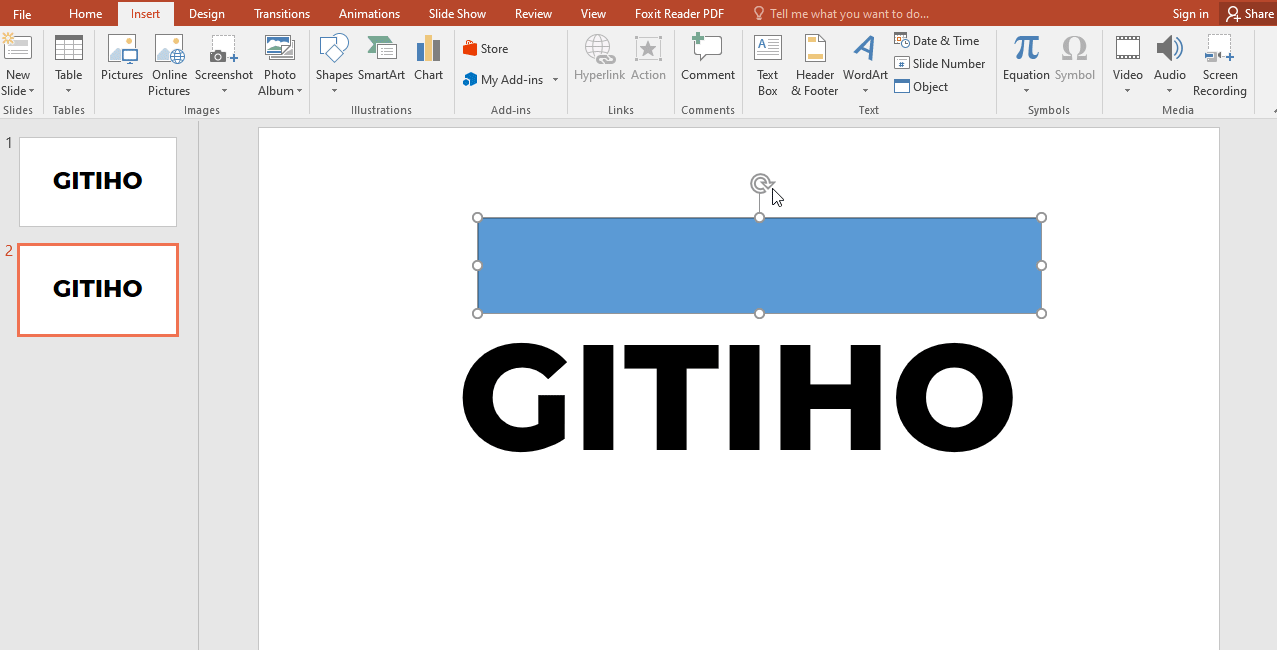Screen dimensions: 1277x650
Task: Insert WordArt
Action: pyautogui.click(x=864, y=62)
